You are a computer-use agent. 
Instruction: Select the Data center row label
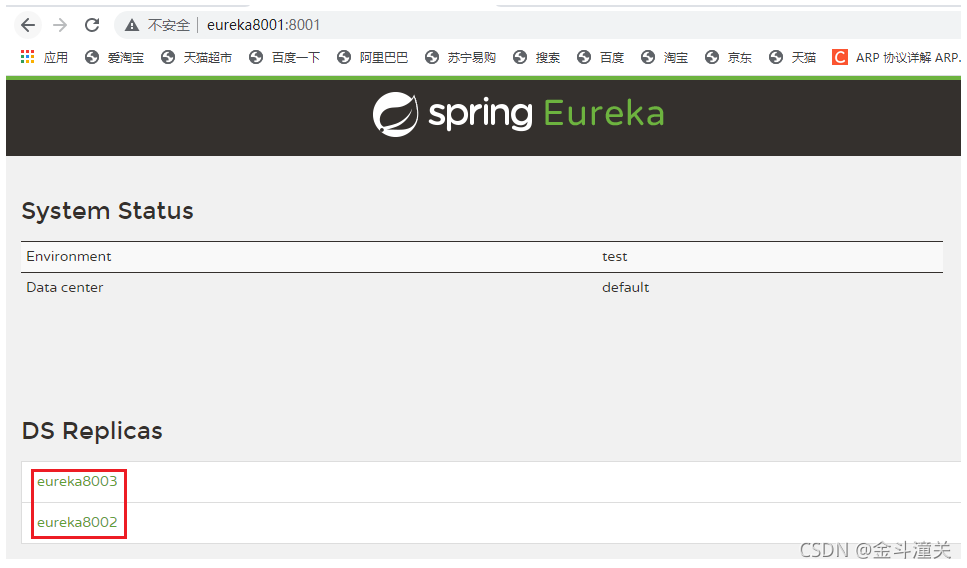65,287
